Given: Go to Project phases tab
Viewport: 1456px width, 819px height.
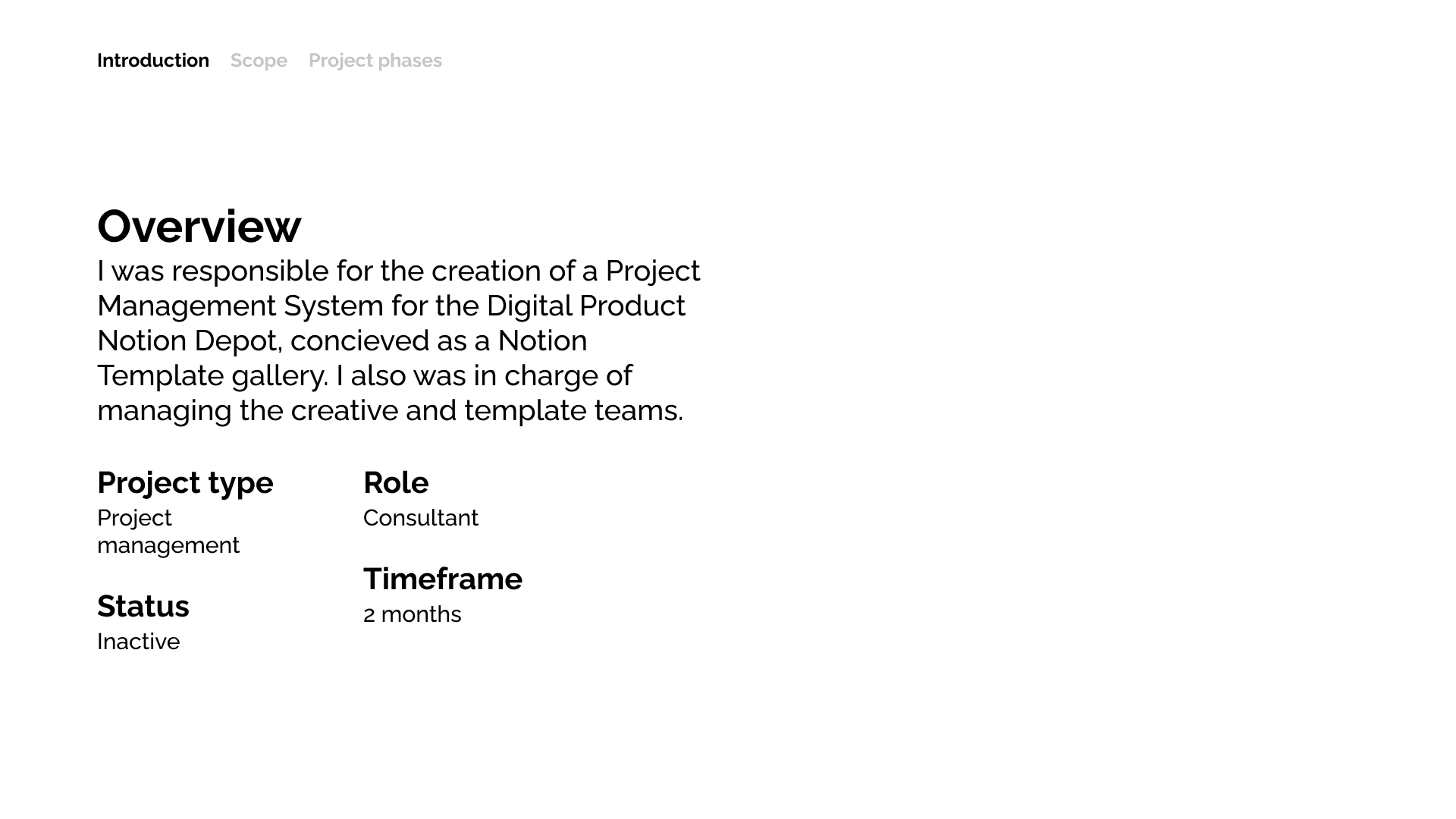Looking at the screenshot, I should click(375, 61).
